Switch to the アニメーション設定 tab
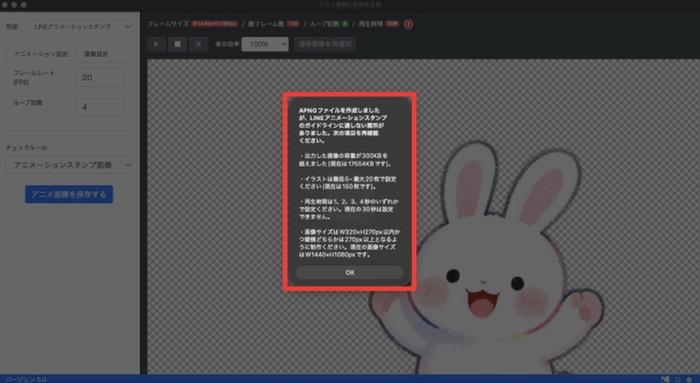The image size is (700, 383). tap(40, 54)
